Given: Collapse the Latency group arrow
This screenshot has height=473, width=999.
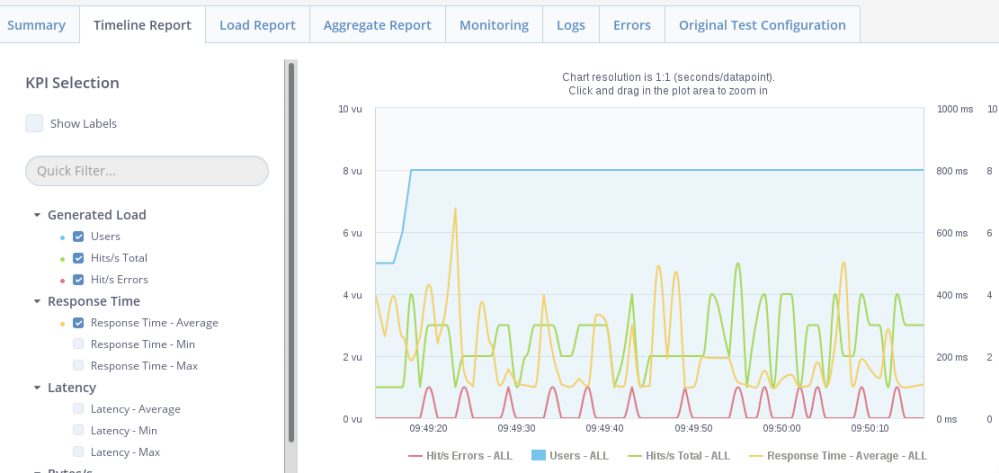Looking at the screenshot, I should 37,388.
